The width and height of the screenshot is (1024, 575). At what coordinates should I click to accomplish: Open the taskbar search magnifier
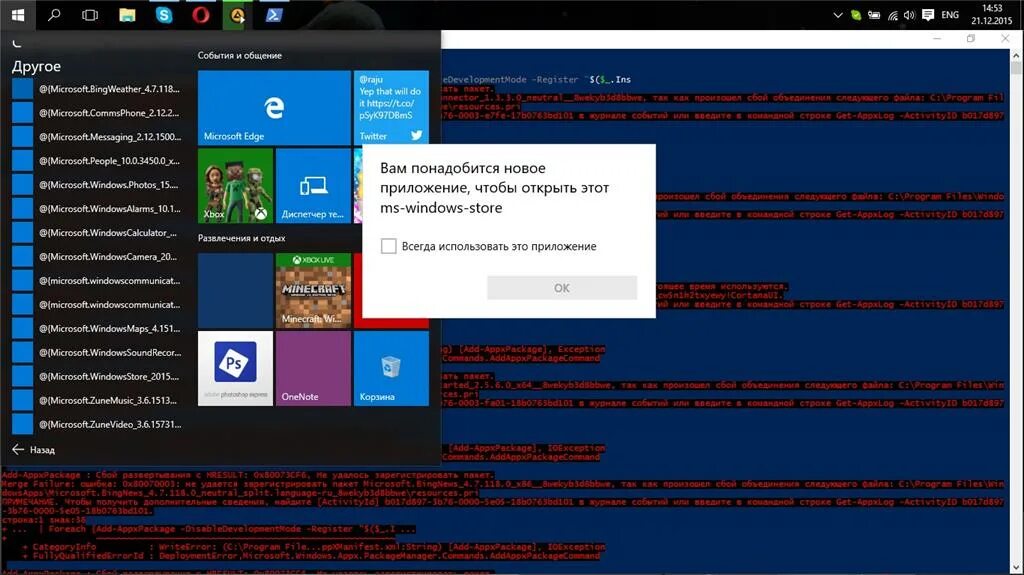click(x=54, y=14)
